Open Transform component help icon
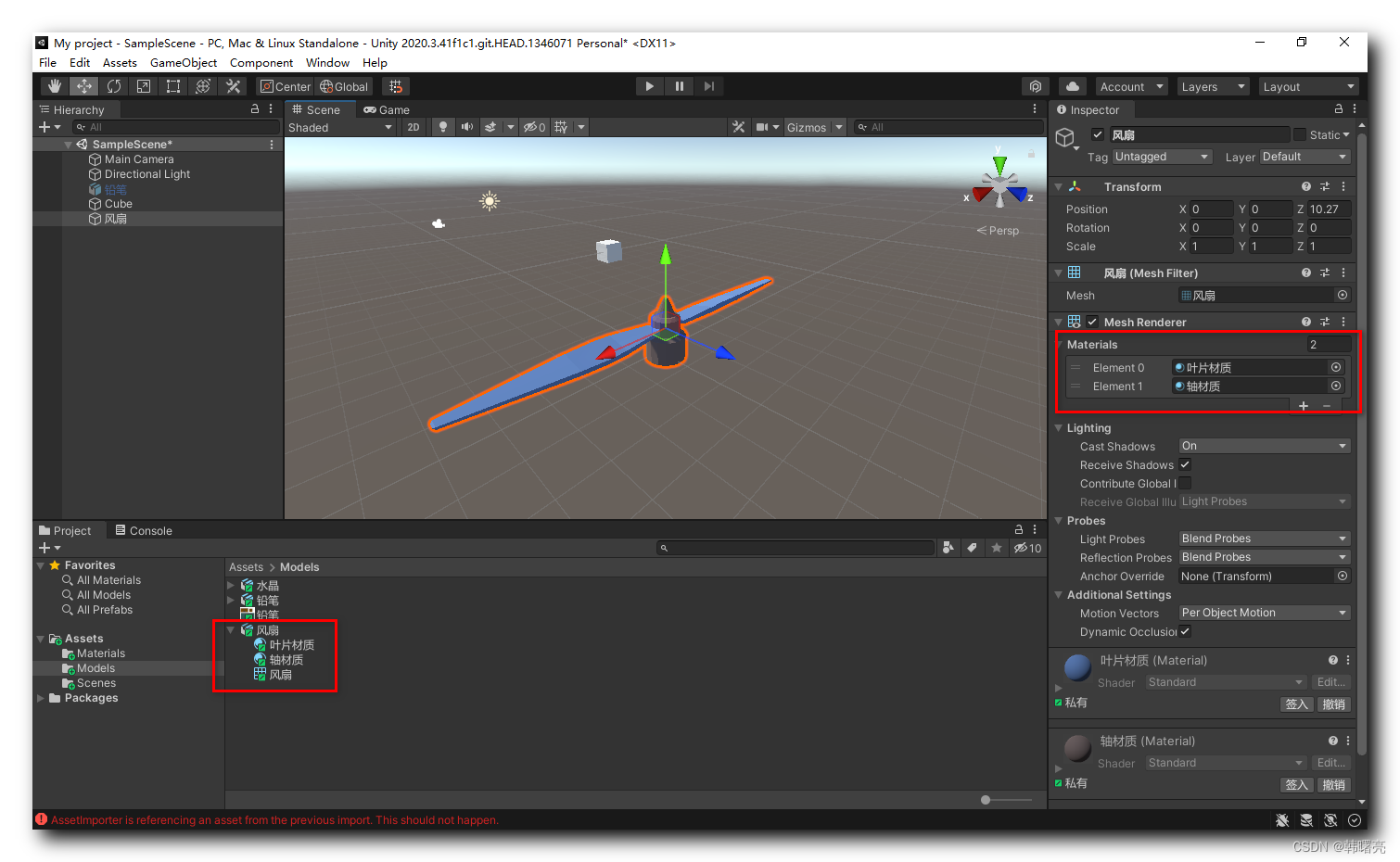Image resolution: width=1400 pixels, height=862 pixels. [1306, 186]
